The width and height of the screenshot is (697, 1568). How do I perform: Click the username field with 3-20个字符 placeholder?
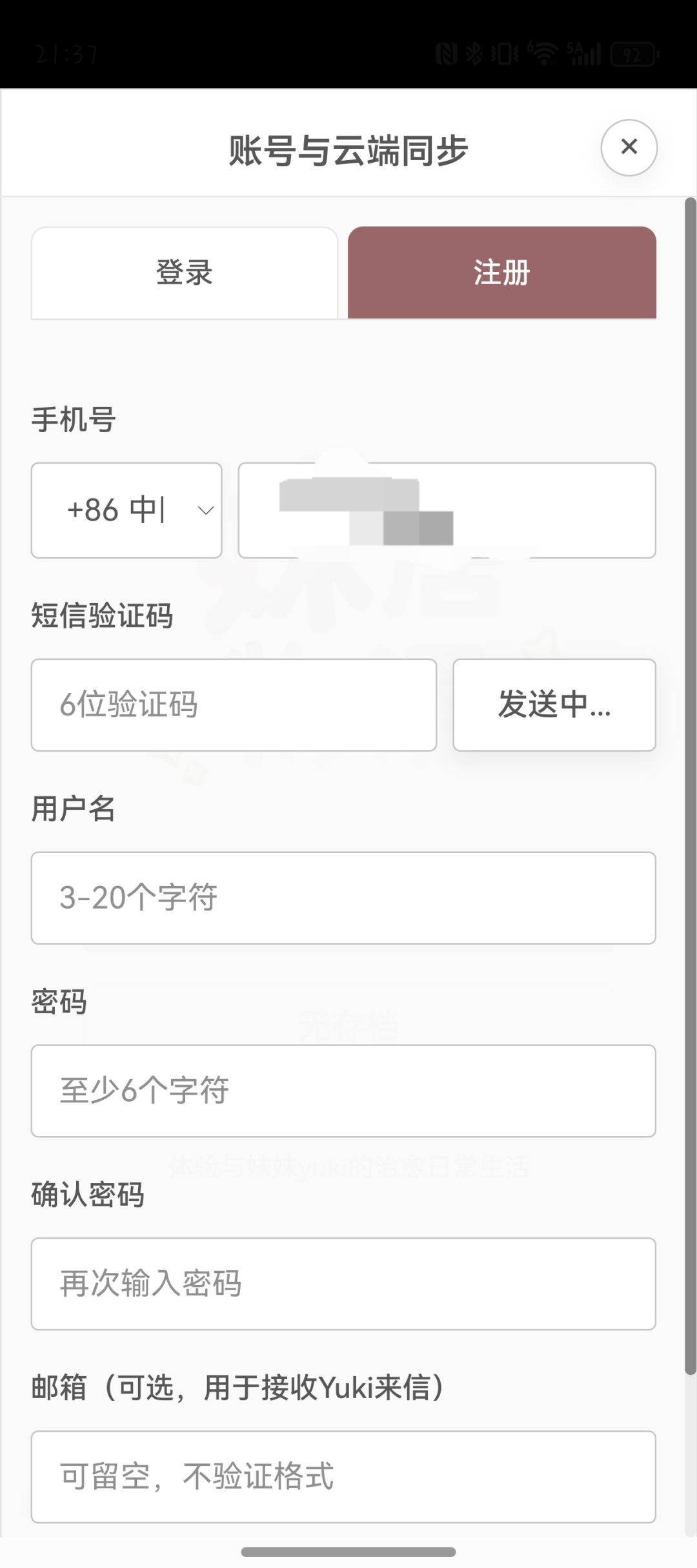coord(343,898)
